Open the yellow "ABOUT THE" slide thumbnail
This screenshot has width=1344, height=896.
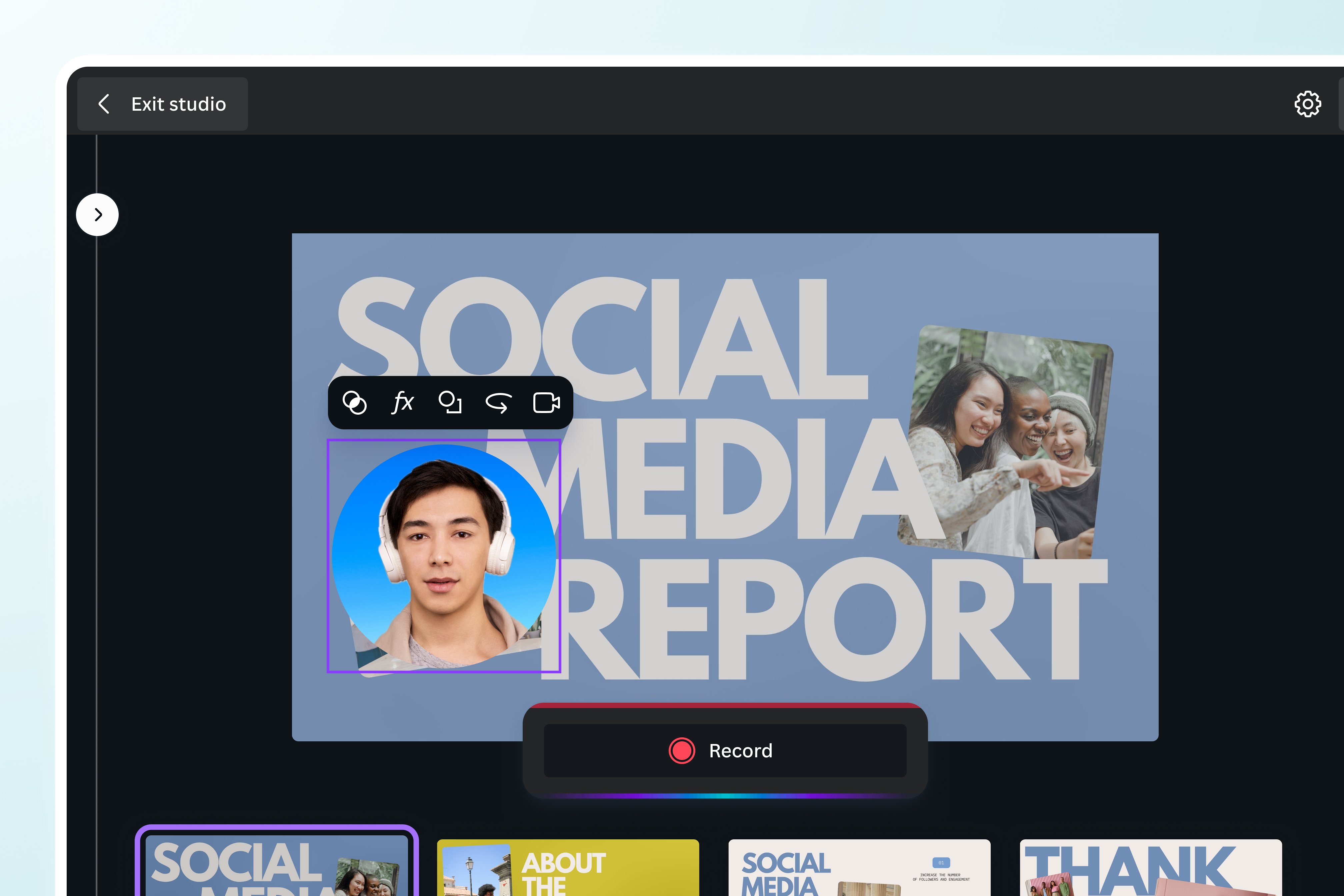point(568,866)
